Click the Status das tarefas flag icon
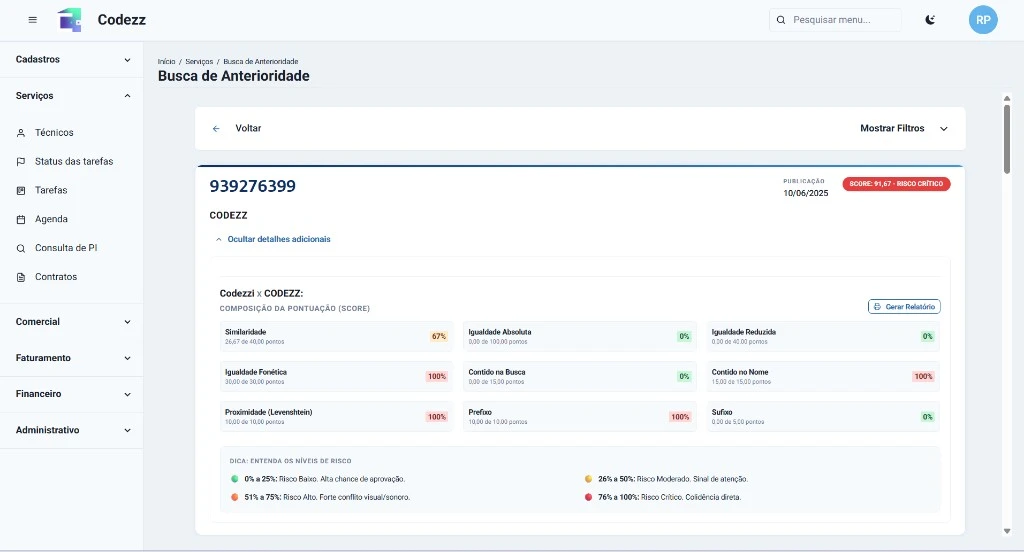Image resolution: width=1024 pixels, height=552 pixels. 21,161
